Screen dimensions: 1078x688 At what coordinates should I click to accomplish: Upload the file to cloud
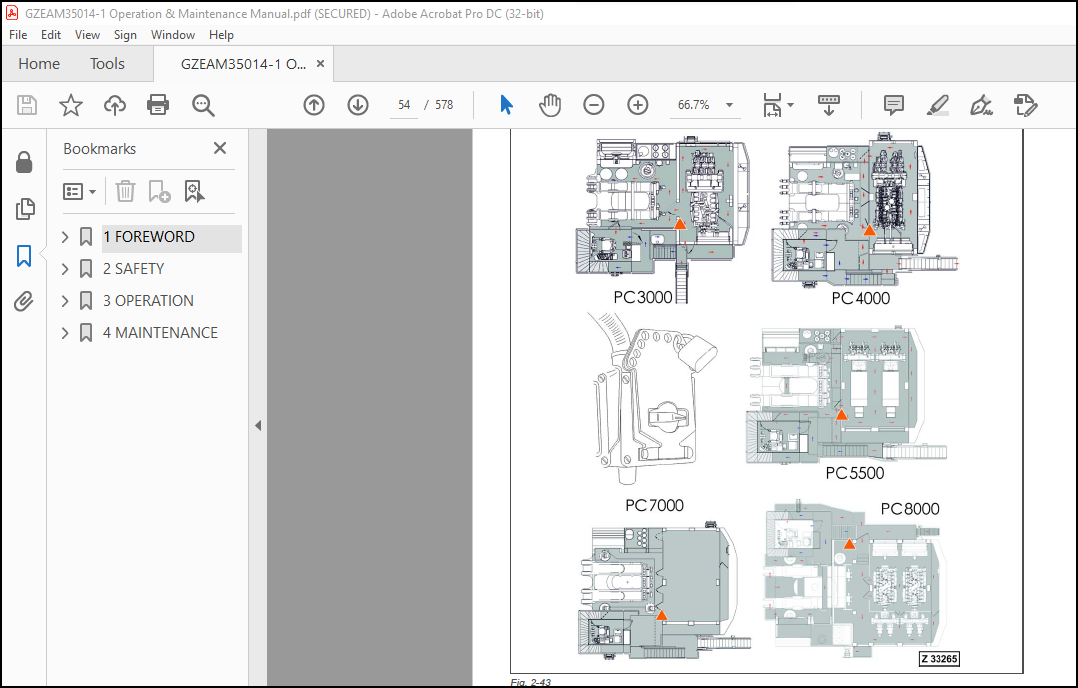pos(115,105)
